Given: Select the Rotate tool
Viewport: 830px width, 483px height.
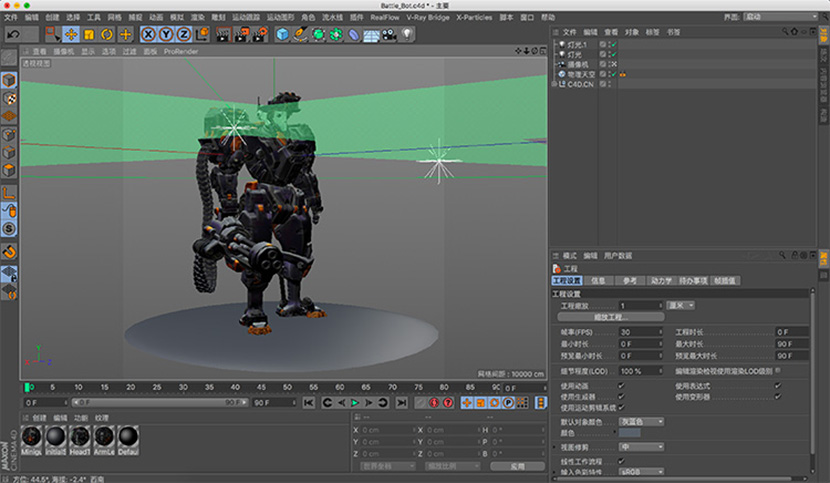Looking at the screenshot, I should tap(107, 34).
